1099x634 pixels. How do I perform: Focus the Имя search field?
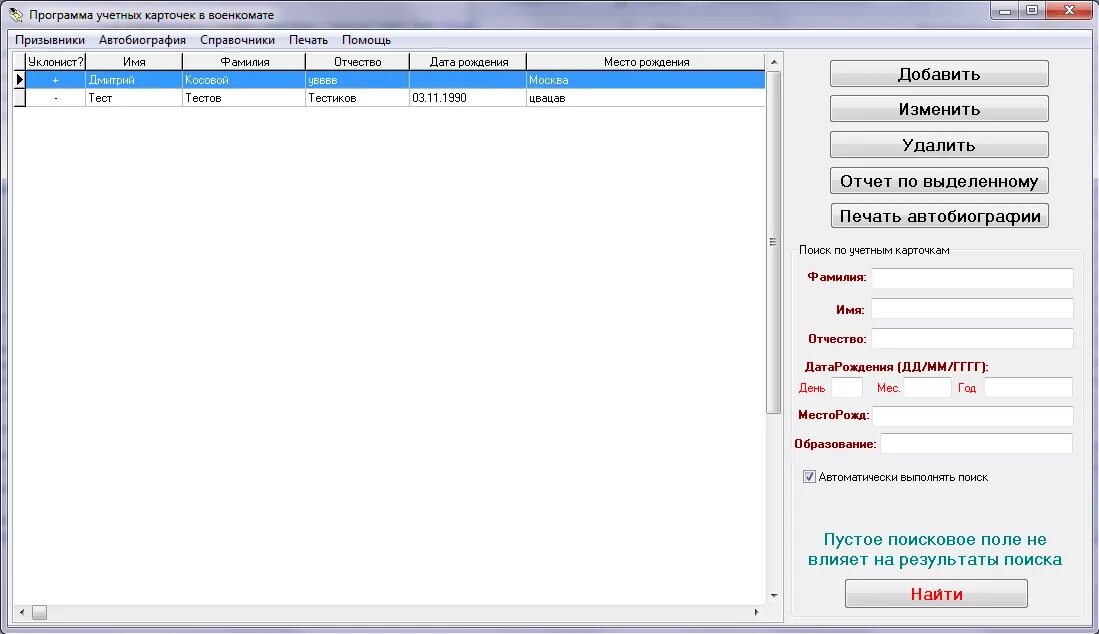(x=972, y=309)
